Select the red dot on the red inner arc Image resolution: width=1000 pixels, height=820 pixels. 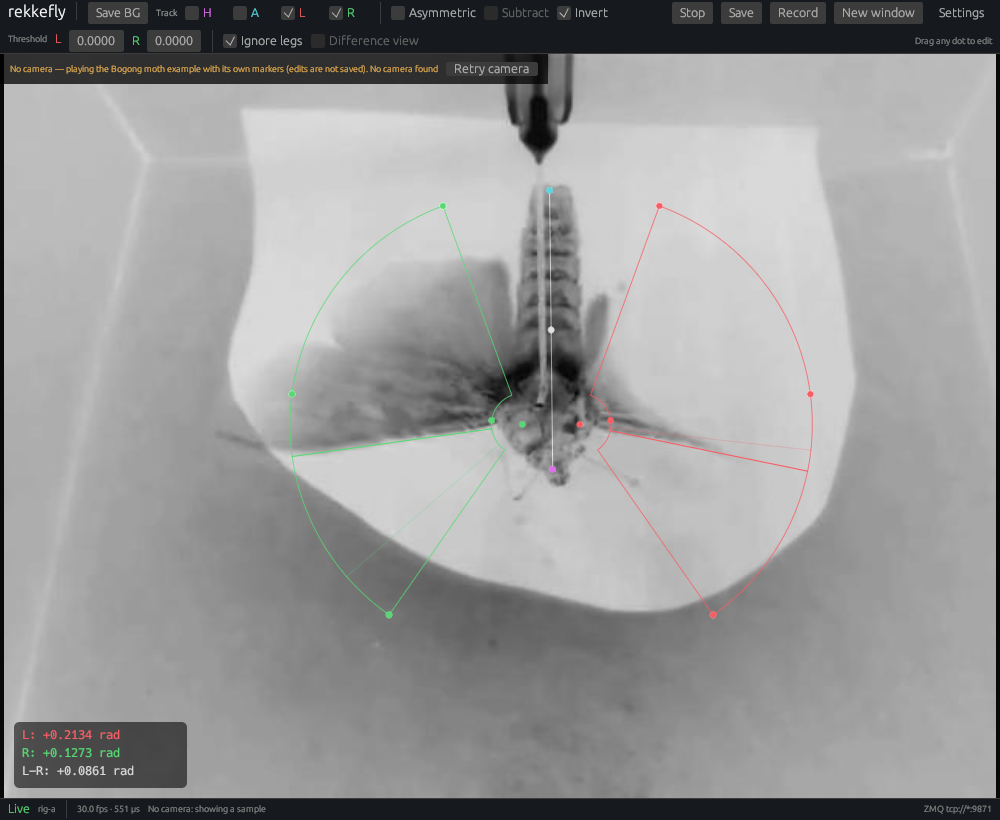610,421
